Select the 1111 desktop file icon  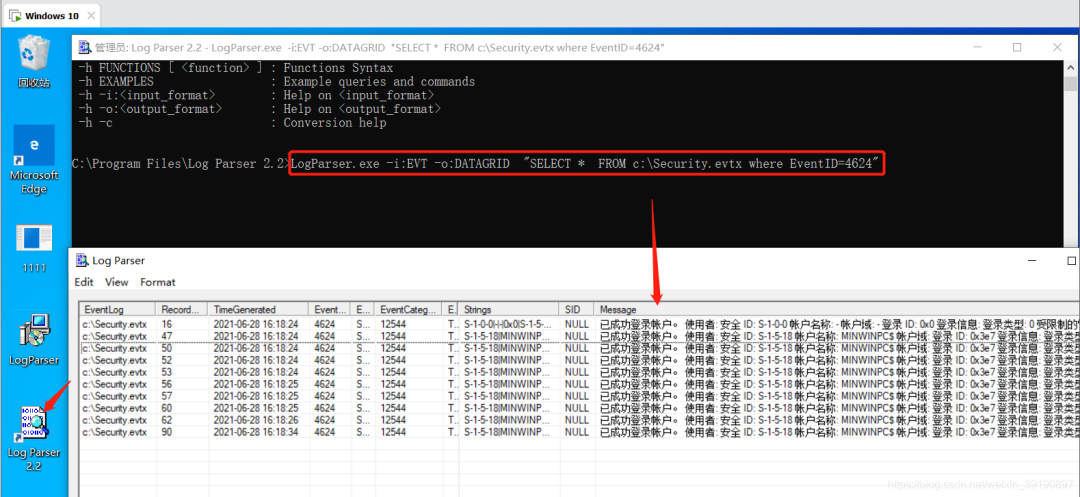[34, 248]
